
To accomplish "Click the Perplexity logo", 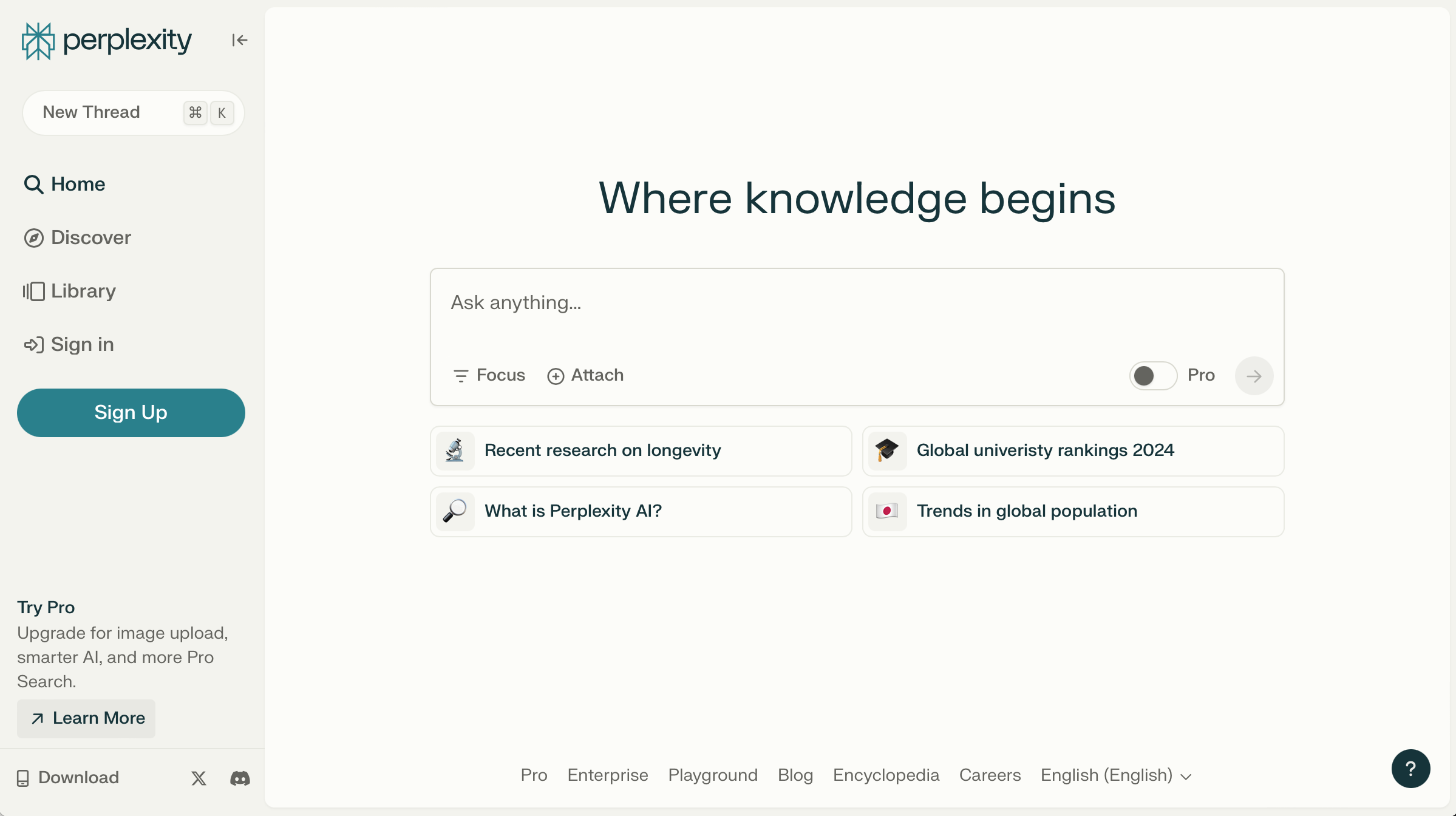I will pos(107,41).
